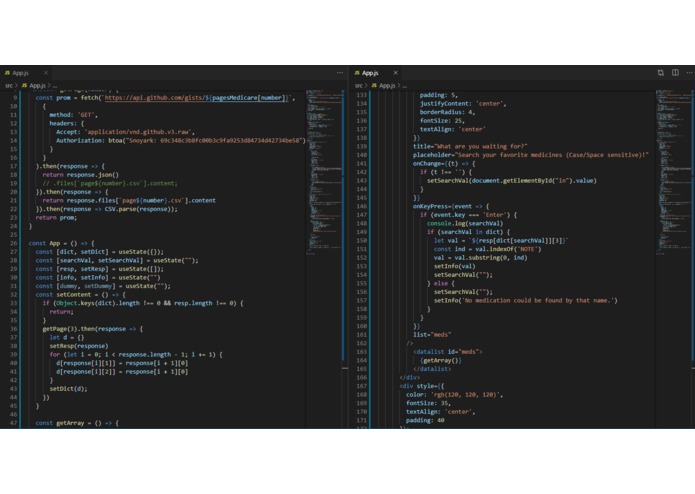
Task: Click the 'return prom;' line
Action: (x=56, y=218)
